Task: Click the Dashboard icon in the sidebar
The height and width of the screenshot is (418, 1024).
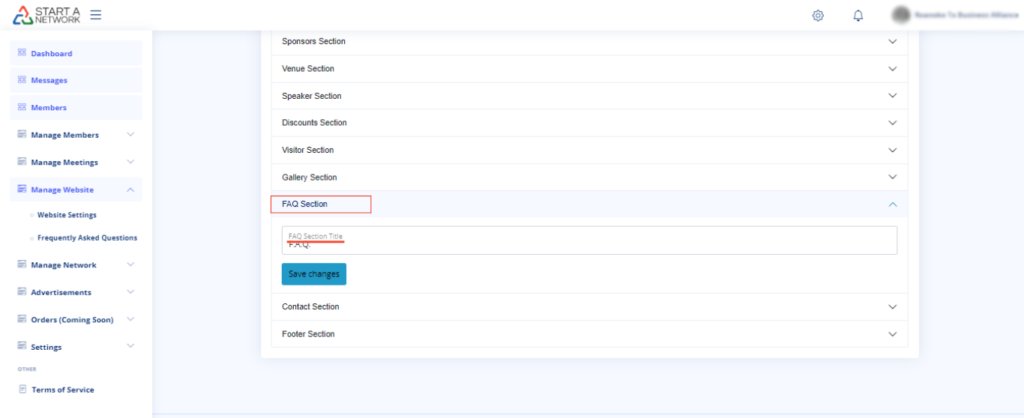Action: pos(22,53)
